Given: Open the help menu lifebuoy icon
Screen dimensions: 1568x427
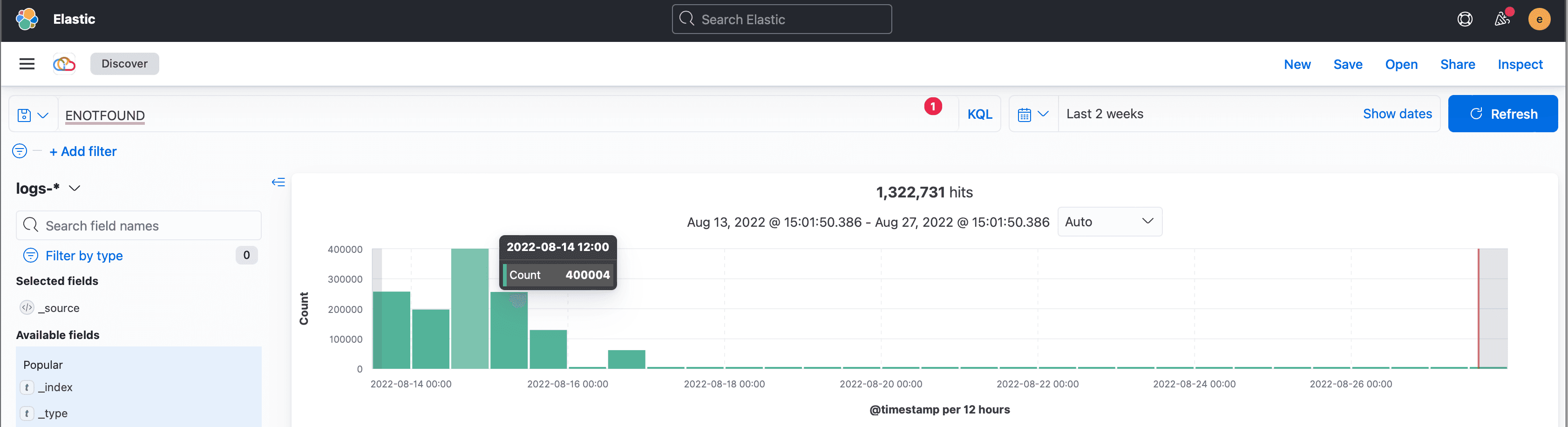Looking at the screenshot, I should pos(1465,20).
